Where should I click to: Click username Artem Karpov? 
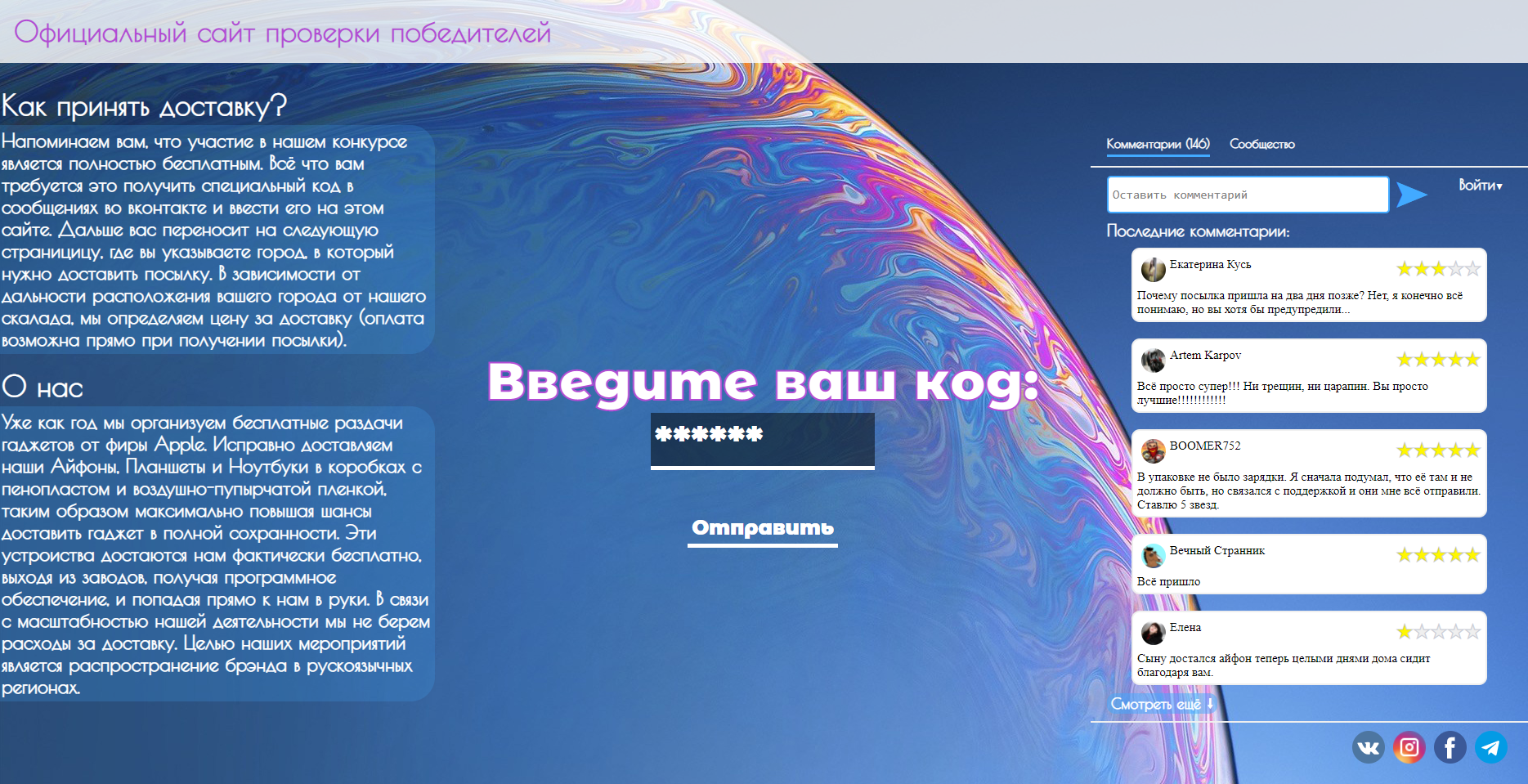[1205, 355]
